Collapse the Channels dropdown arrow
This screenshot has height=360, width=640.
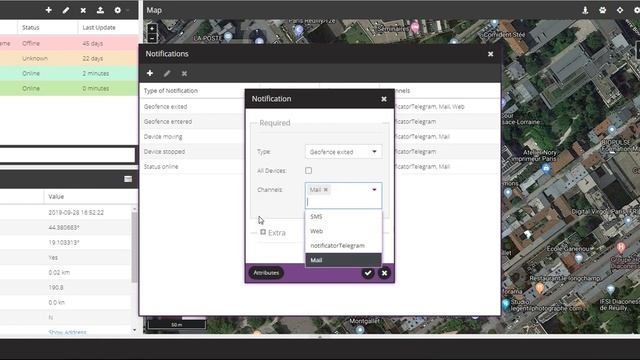coord(374,189)
